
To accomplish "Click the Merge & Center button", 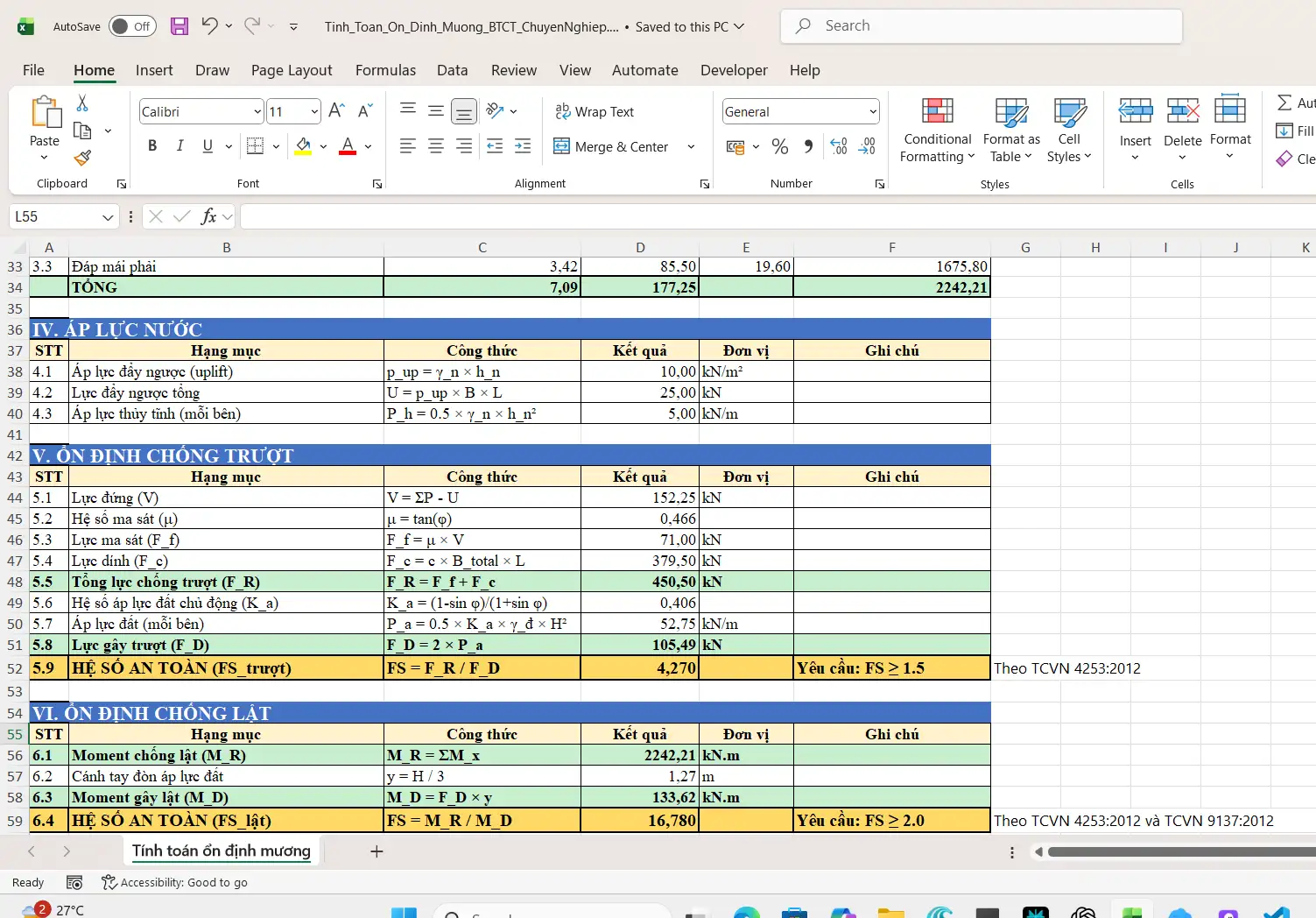I will tap(612, 147).
